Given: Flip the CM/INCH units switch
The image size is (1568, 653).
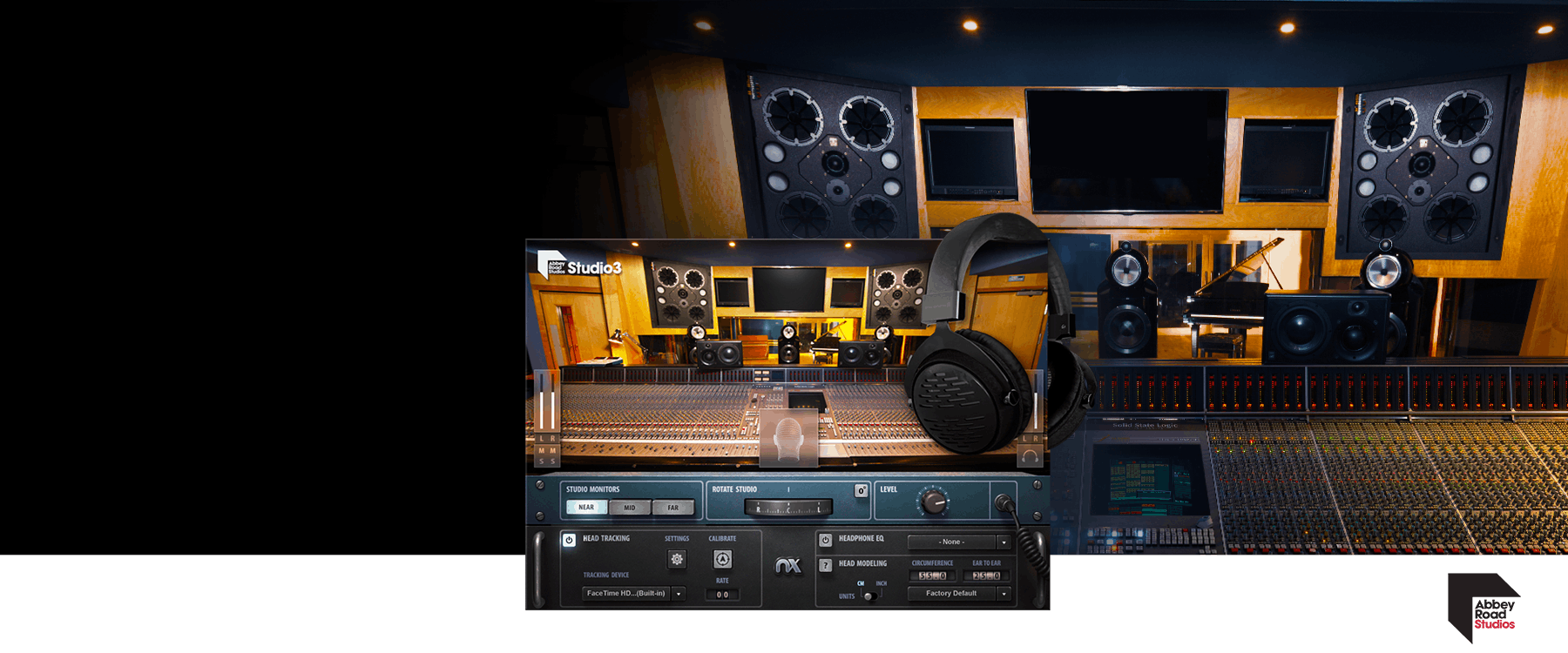Looking at the screenshot, I should [x=870, y=596].
